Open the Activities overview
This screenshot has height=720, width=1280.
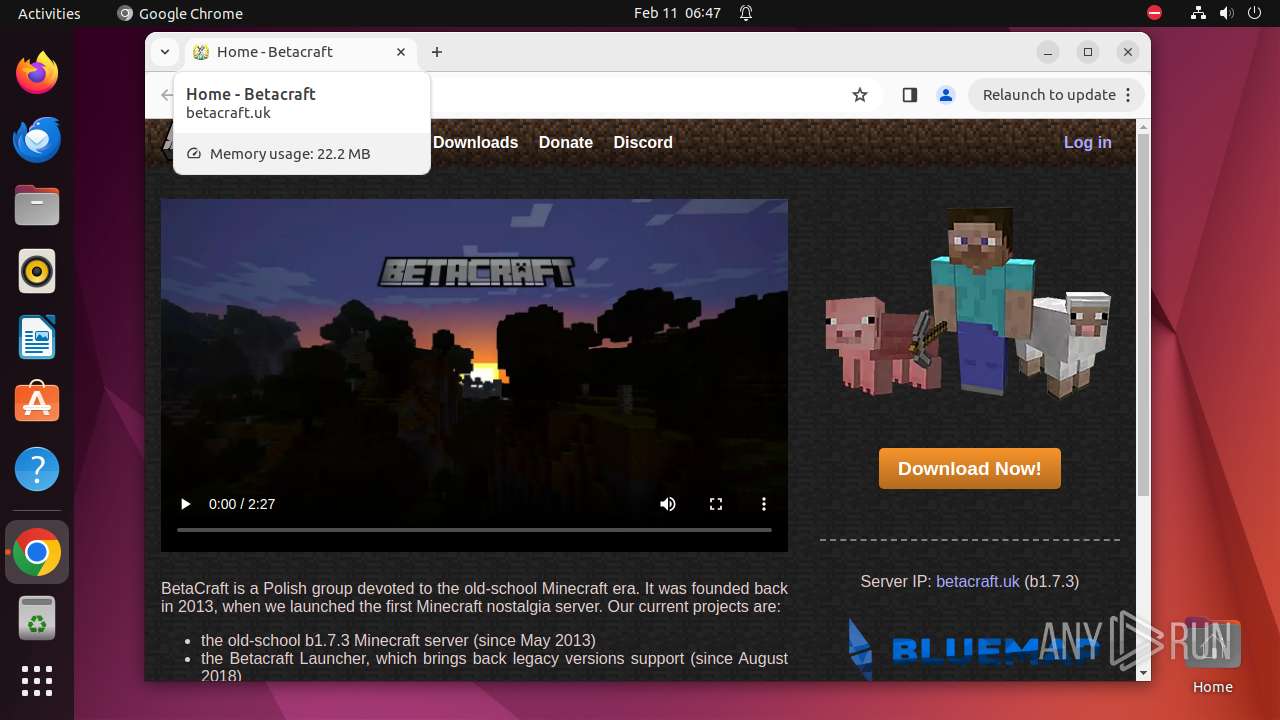click(x=49, y=13)
